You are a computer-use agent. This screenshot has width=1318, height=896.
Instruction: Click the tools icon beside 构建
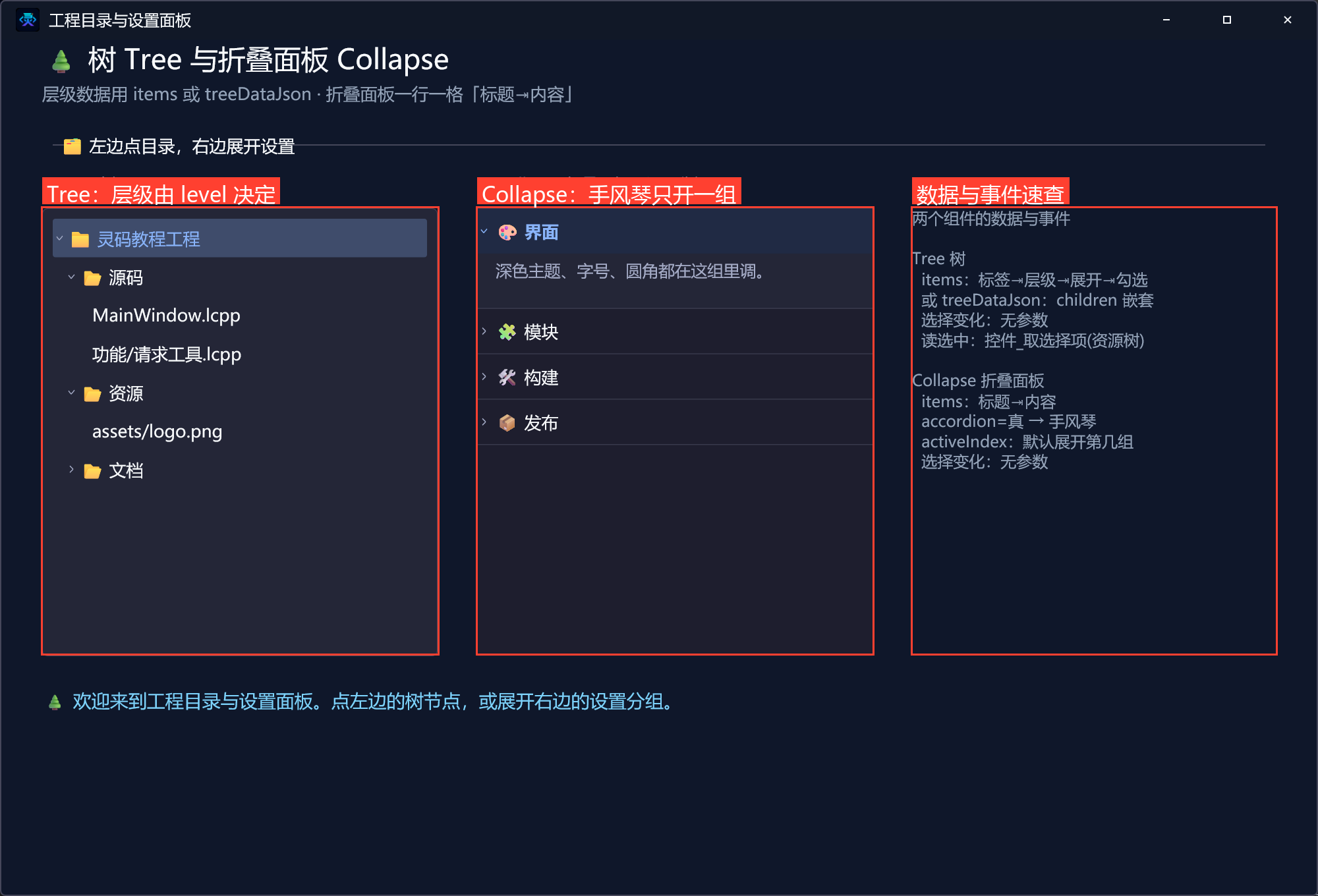tap(507, 378)
